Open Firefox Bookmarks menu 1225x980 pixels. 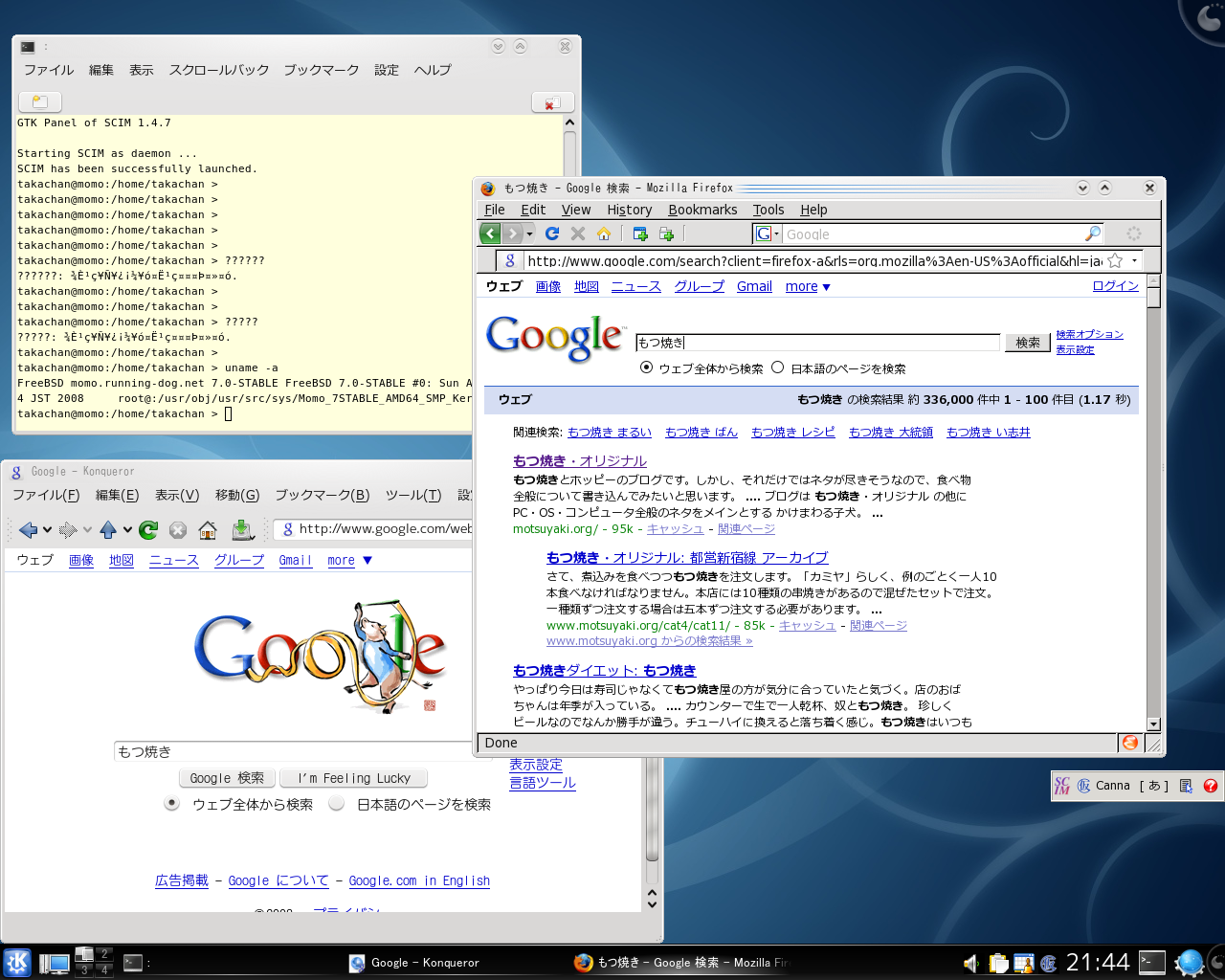coord(702,210)
